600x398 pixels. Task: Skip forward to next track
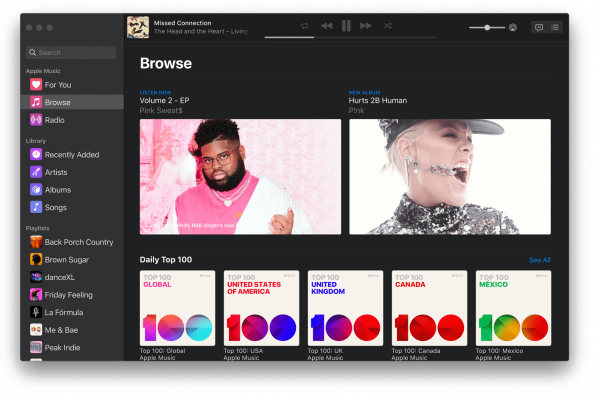(x=366, y=26)
